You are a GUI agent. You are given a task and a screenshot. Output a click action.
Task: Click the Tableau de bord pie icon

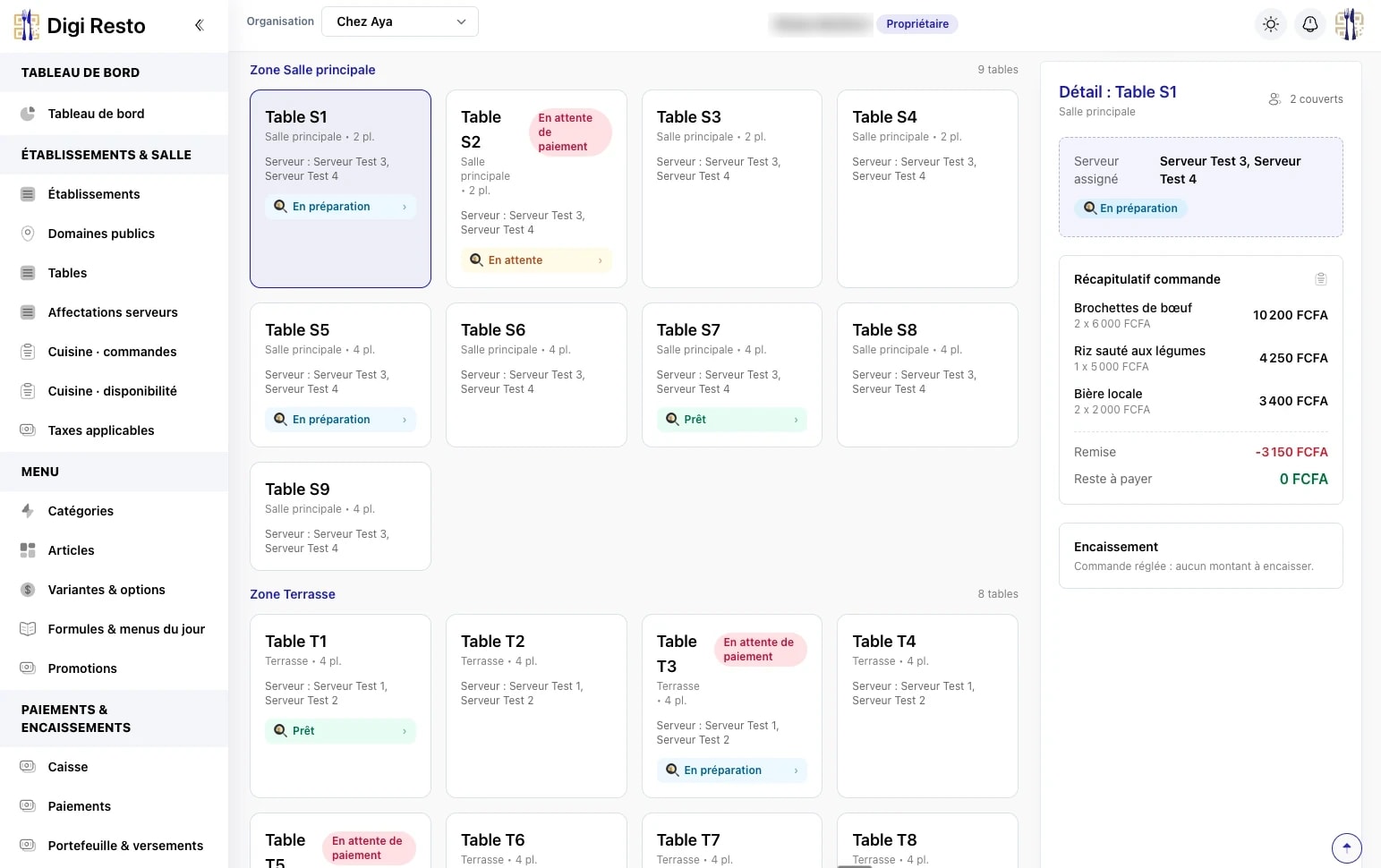point(28,114)
